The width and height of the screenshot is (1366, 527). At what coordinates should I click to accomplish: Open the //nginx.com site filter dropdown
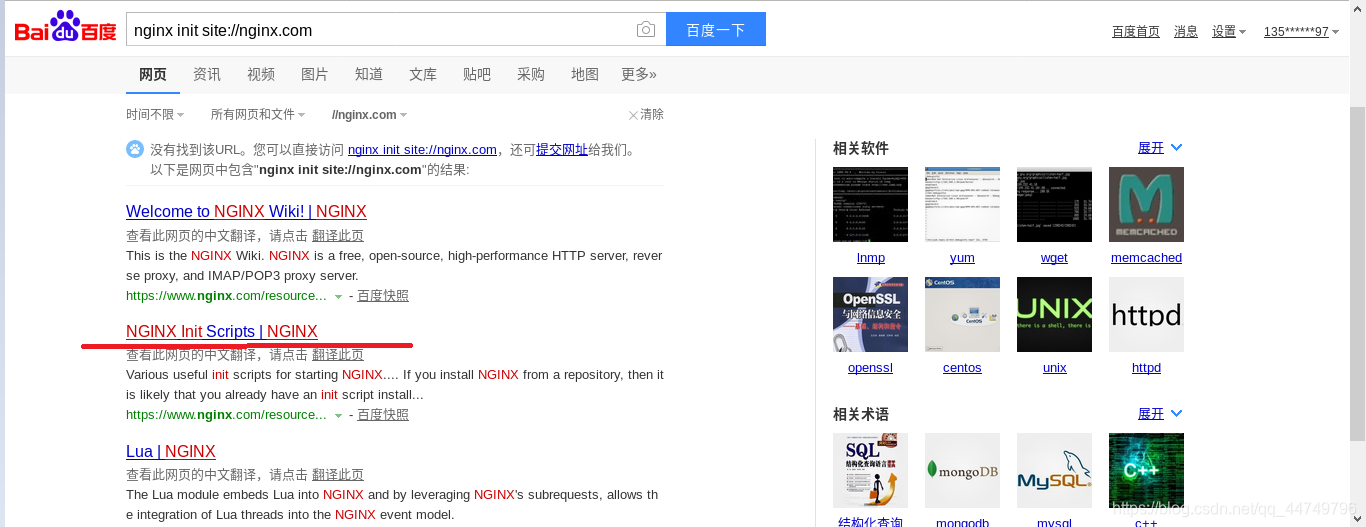[369, 115]
